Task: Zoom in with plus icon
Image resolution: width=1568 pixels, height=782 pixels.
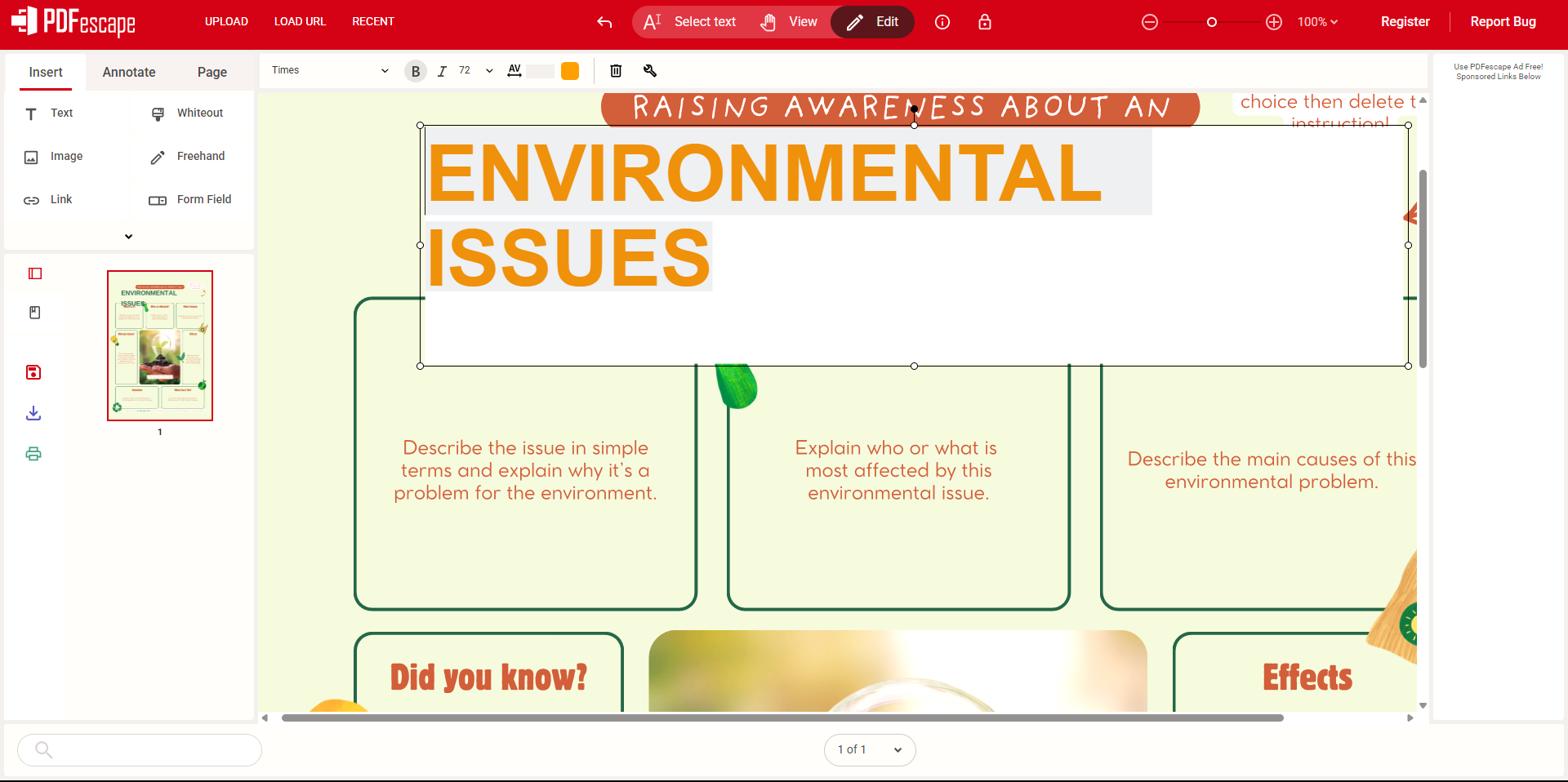Action: [x=1274, y=22]
